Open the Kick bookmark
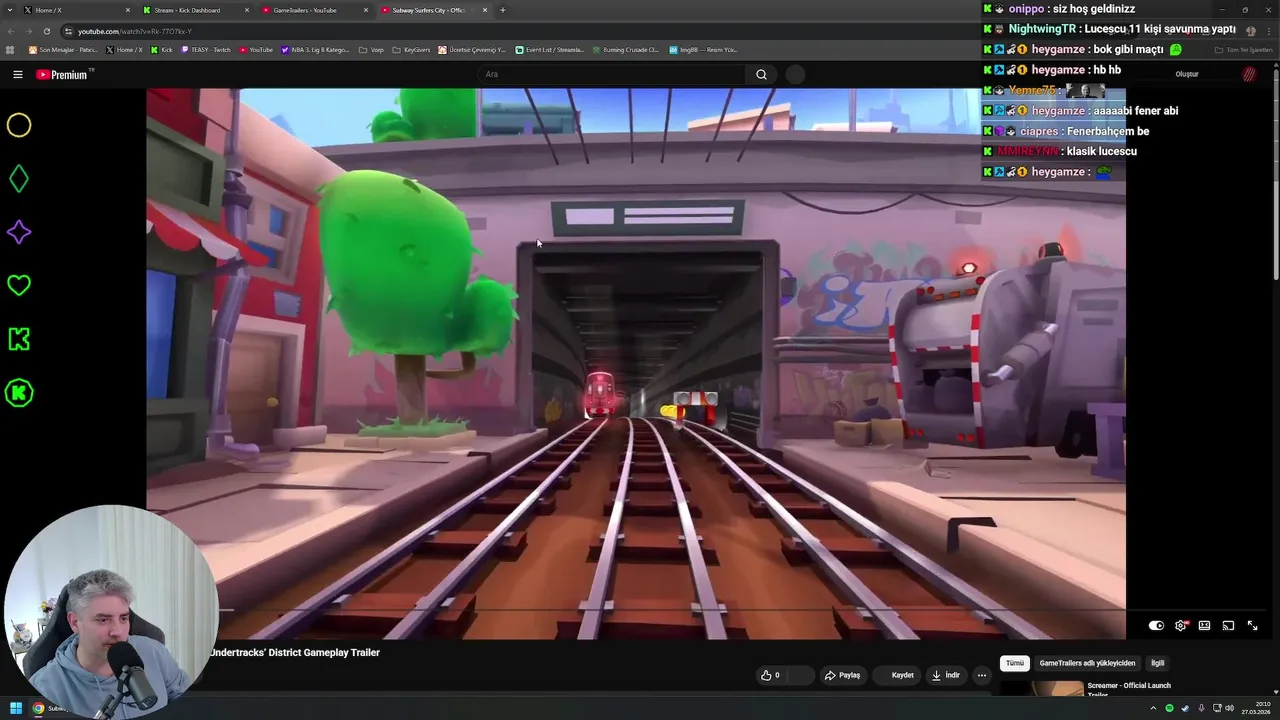The height and width of the screenshot is (720, 1280). (x=161, y=50)
